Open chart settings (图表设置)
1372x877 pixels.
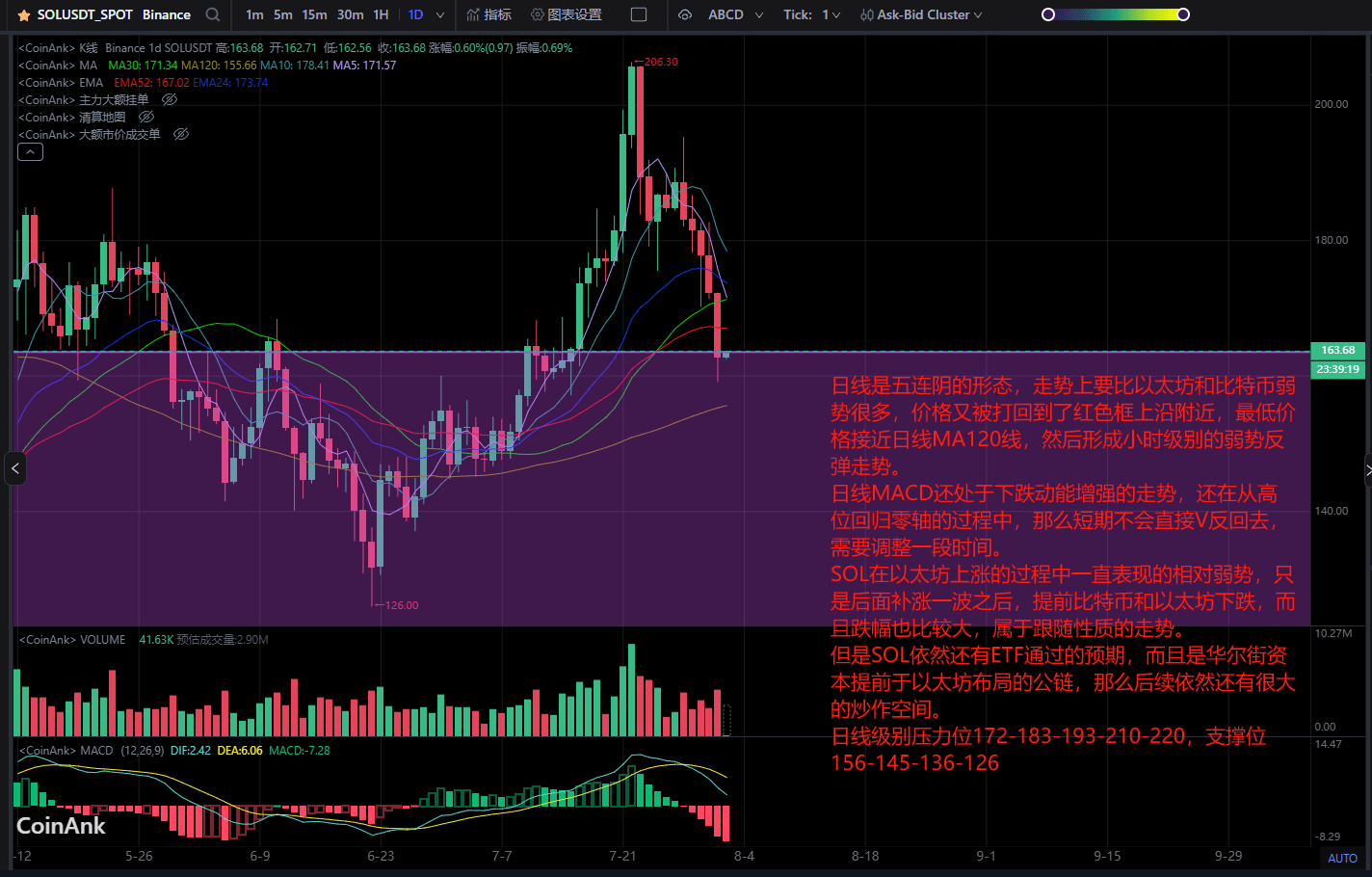point(567,15)
